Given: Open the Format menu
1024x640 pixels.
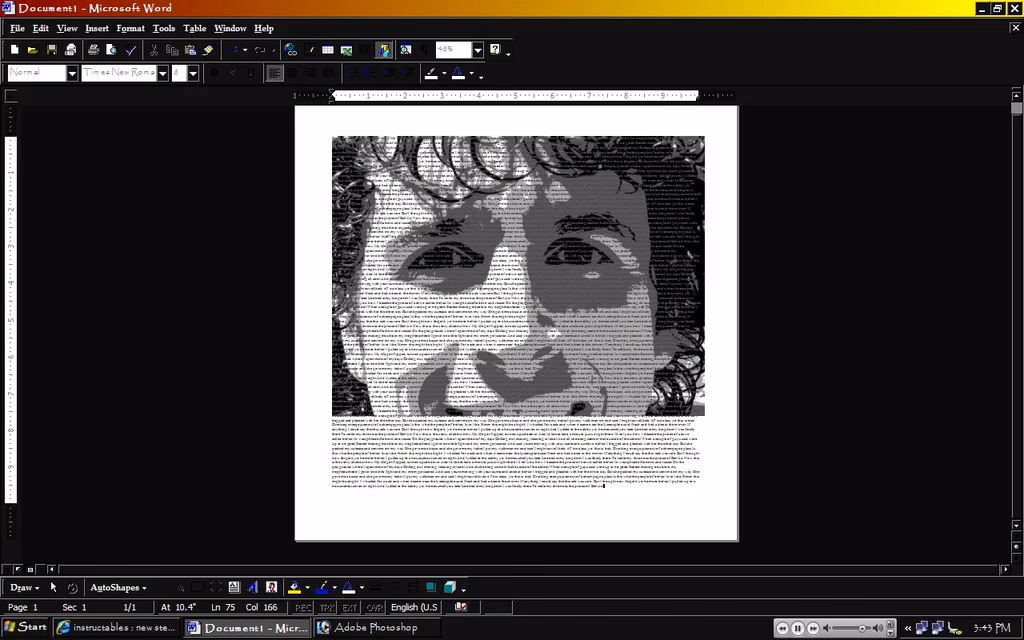Looking at the screenshot, I should (x=130, y=28).
